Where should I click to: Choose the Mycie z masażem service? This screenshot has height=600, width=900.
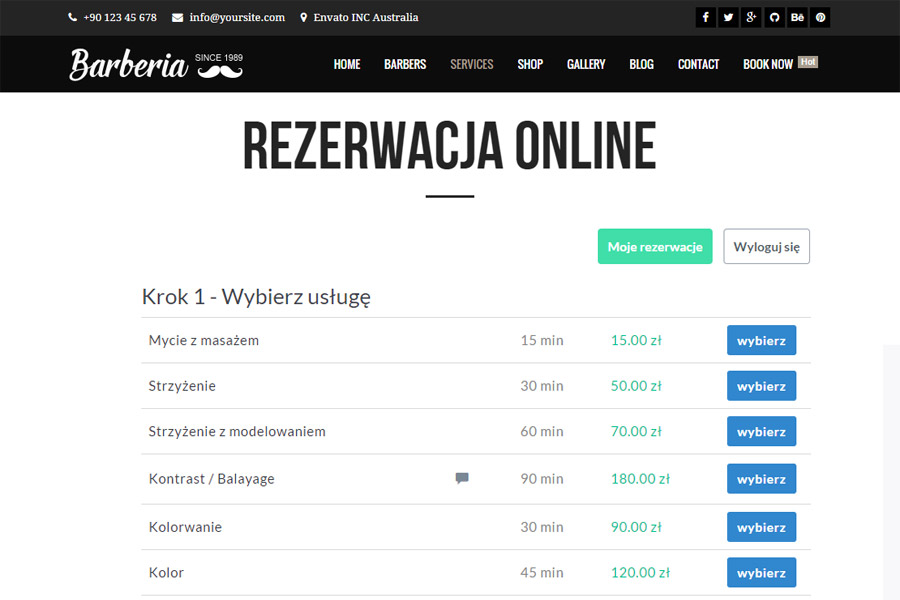click(761, 340)
